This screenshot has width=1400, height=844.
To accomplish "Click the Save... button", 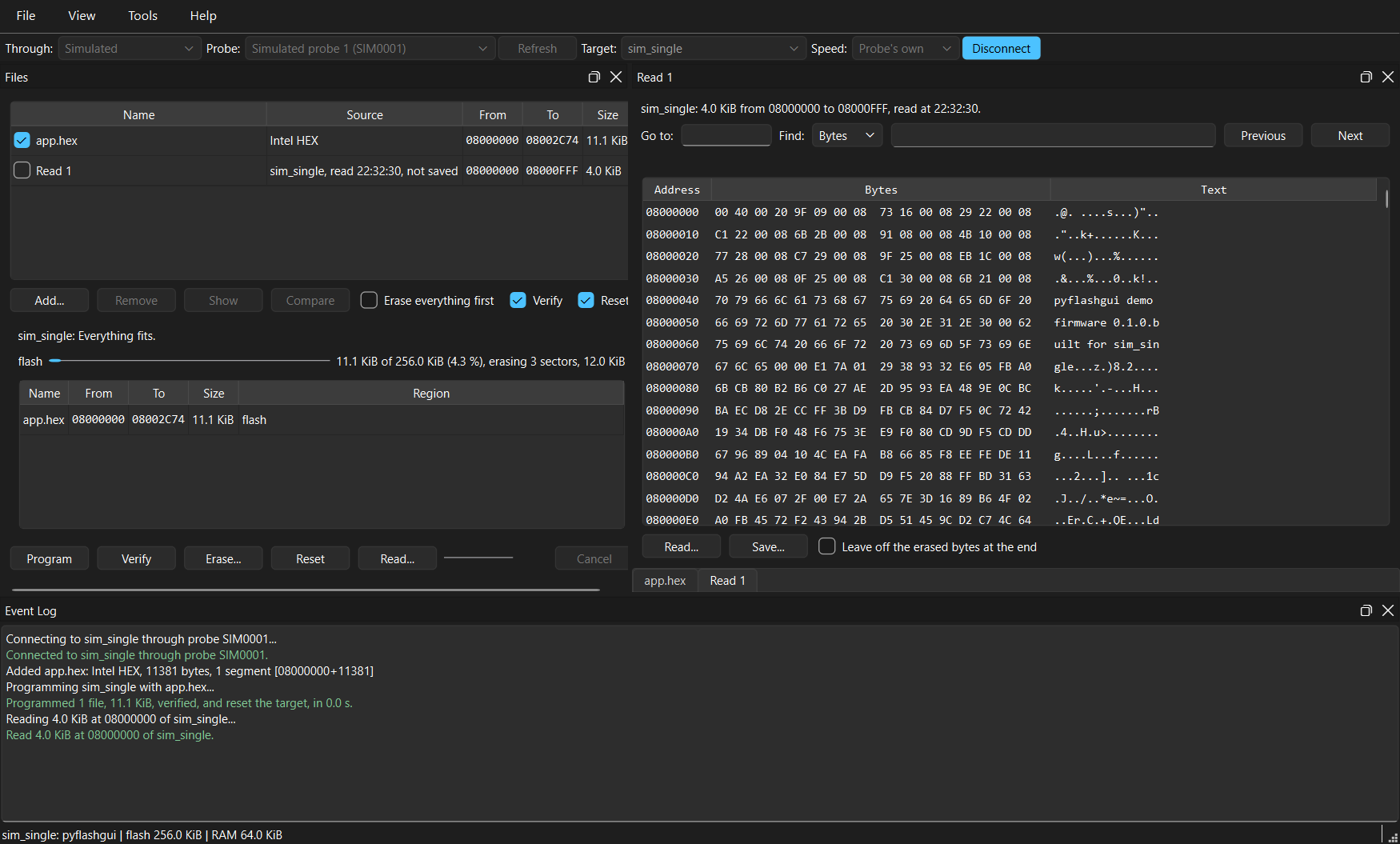I will 768,547.
